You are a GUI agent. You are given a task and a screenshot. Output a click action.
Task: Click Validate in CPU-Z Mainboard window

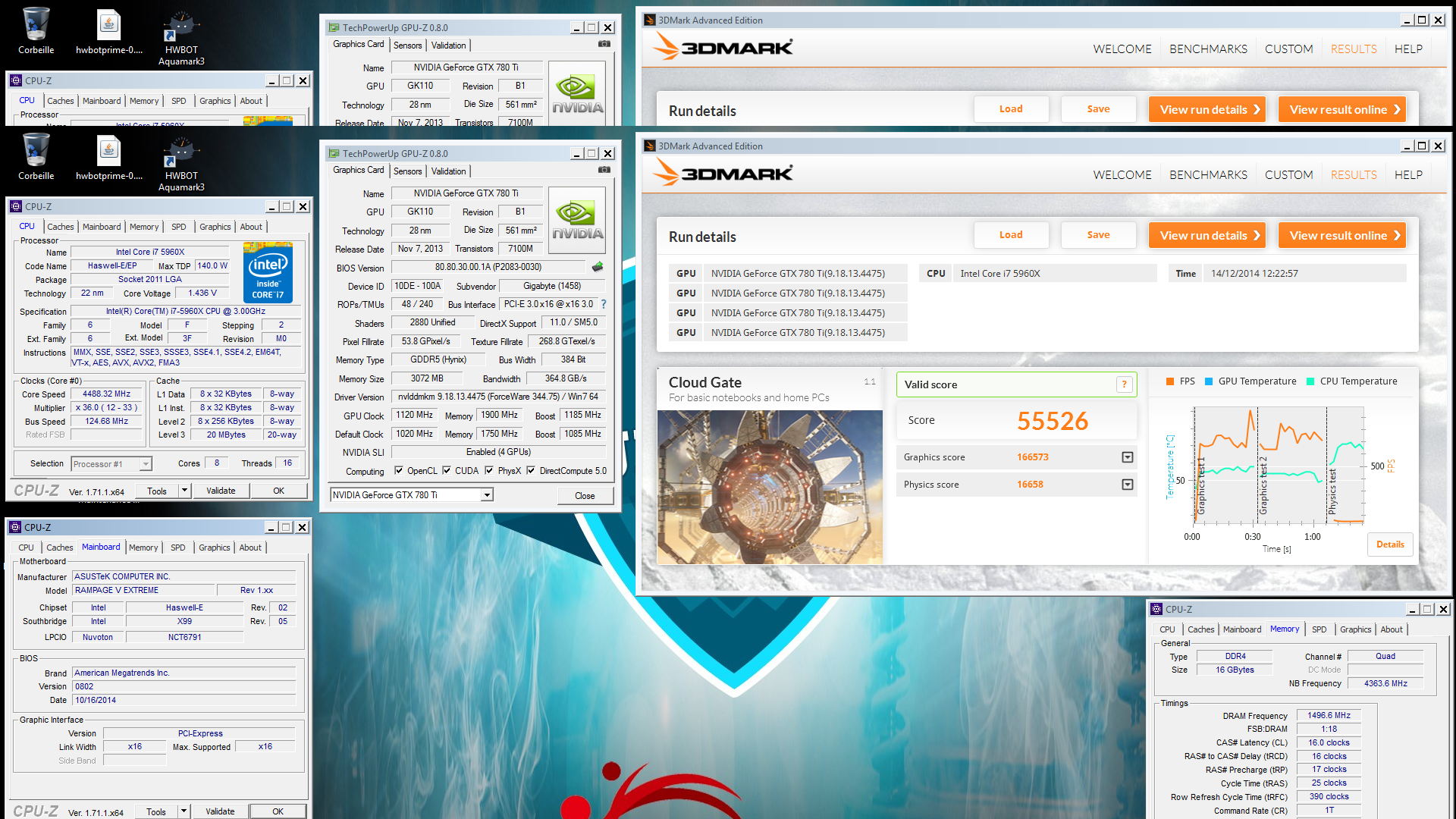(220, 811)
